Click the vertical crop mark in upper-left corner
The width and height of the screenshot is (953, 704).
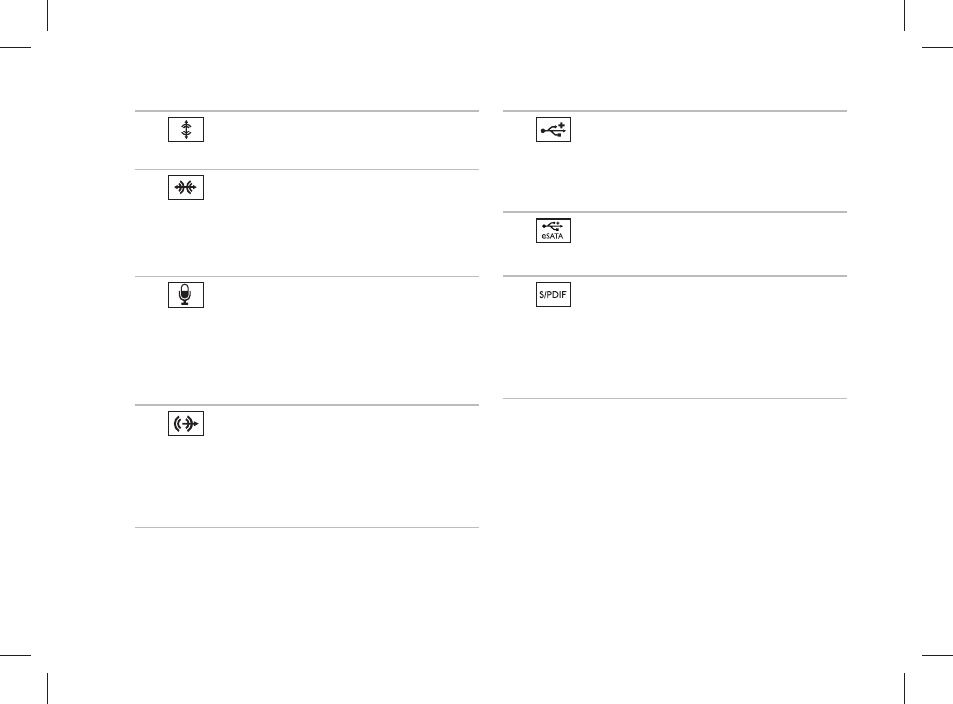coord(47,15)
